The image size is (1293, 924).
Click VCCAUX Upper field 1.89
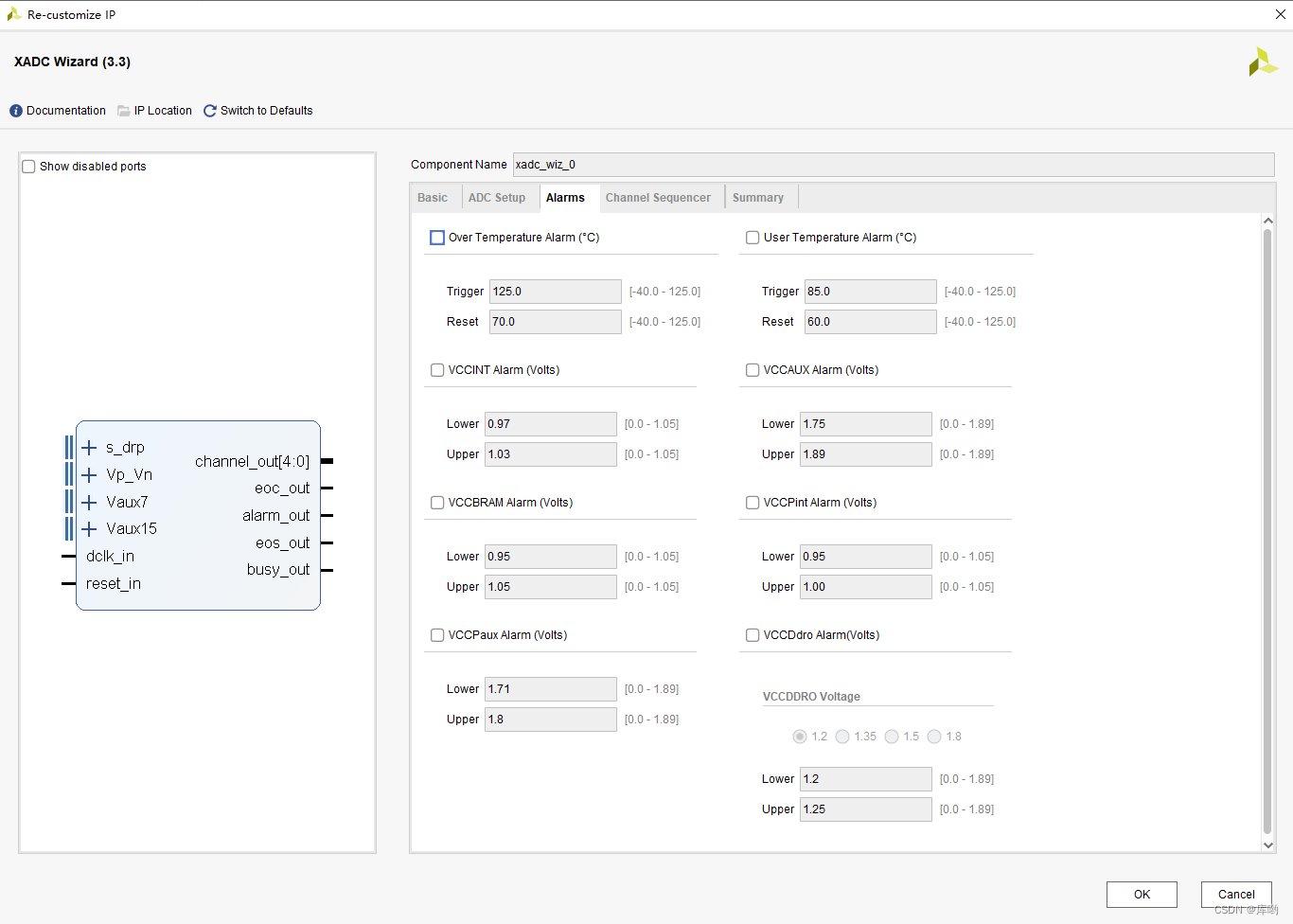click(x=866, y=454)
